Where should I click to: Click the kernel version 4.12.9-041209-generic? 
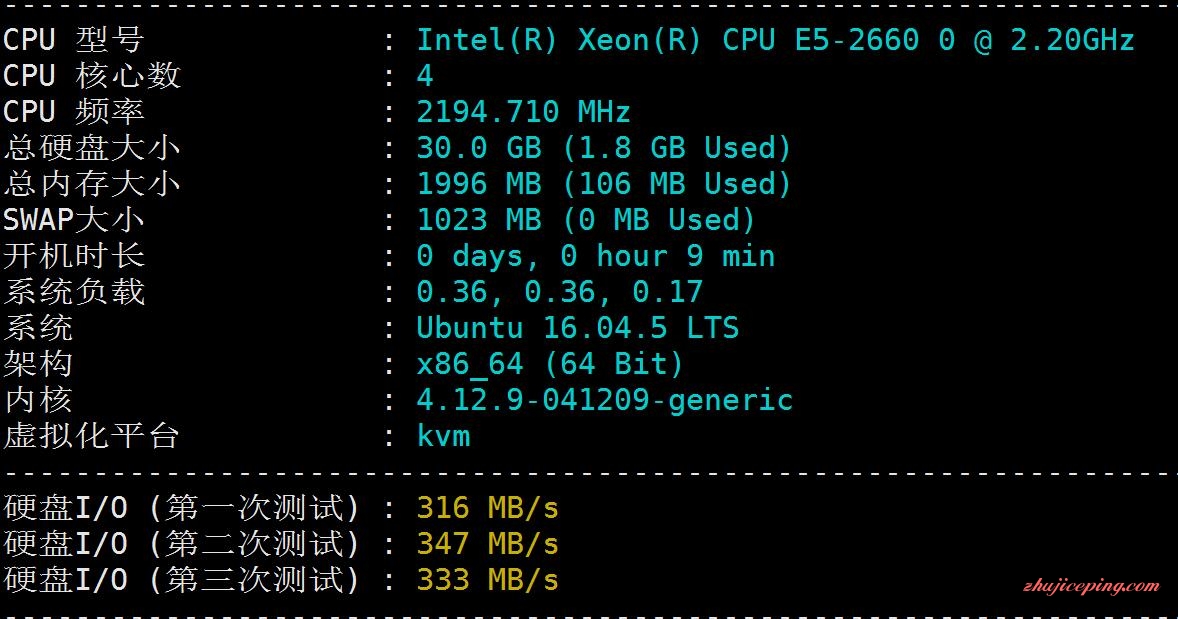tap(605, 400)
